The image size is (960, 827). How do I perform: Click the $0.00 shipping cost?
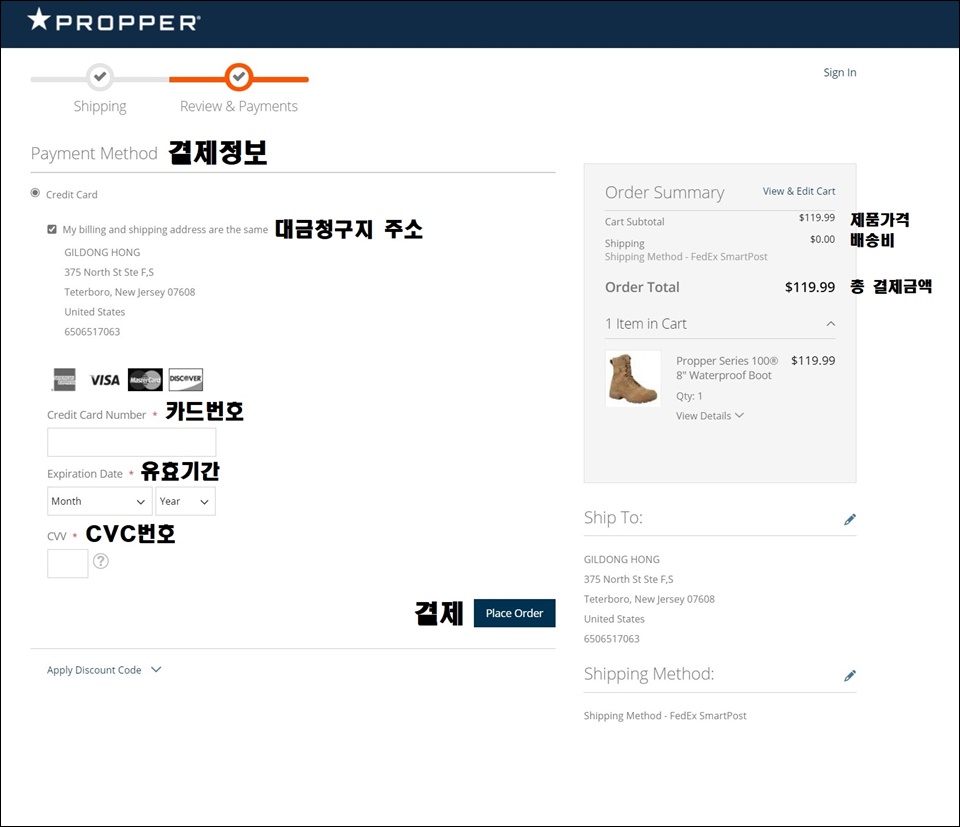822,239
